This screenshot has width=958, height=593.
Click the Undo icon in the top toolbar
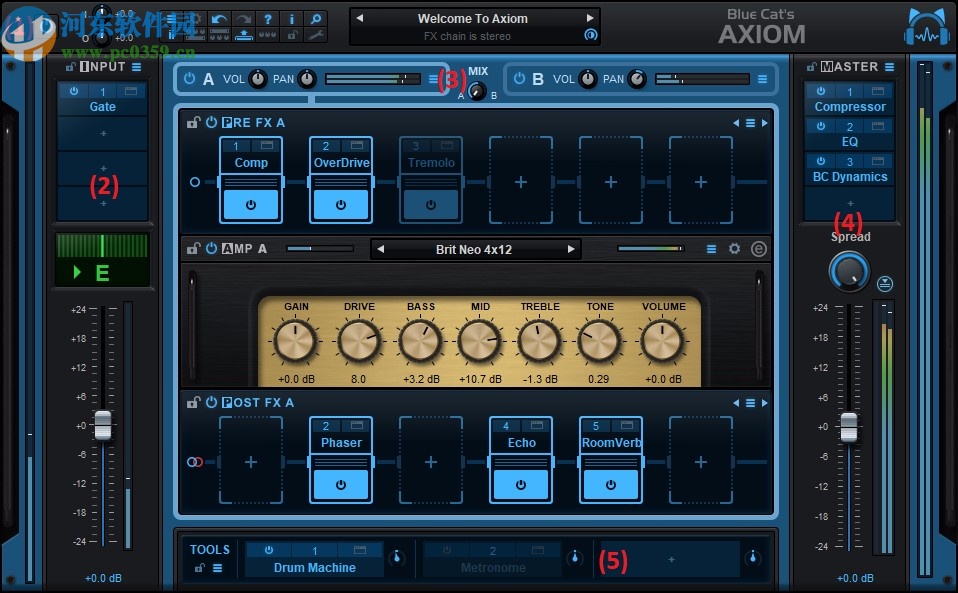218,18
